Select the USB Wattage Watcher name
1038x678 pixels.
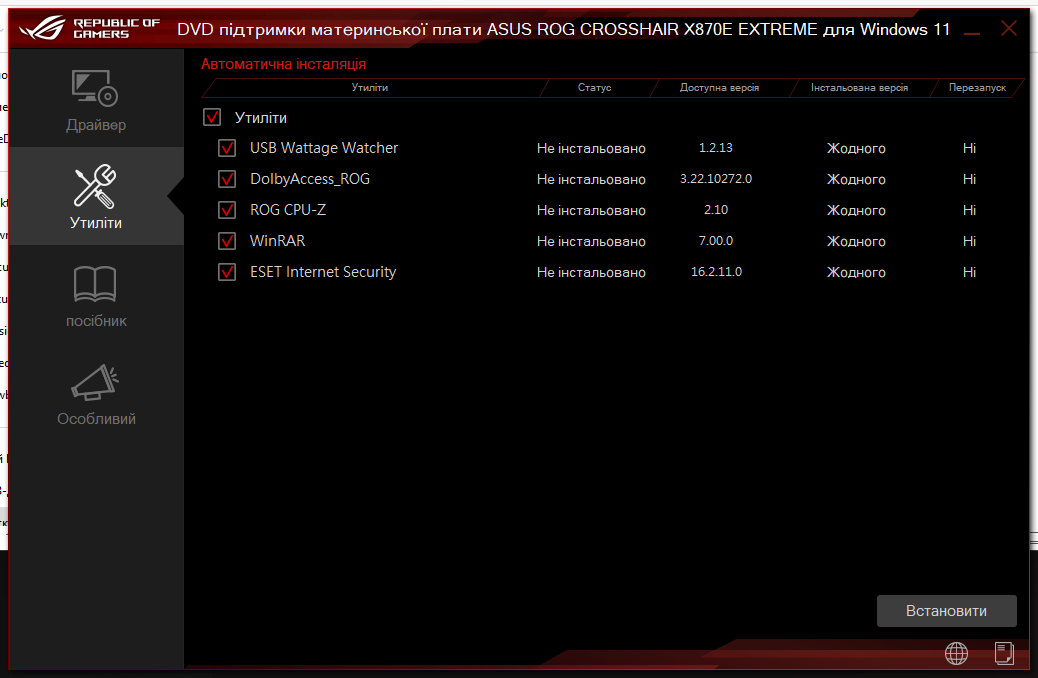pos(324,148)
